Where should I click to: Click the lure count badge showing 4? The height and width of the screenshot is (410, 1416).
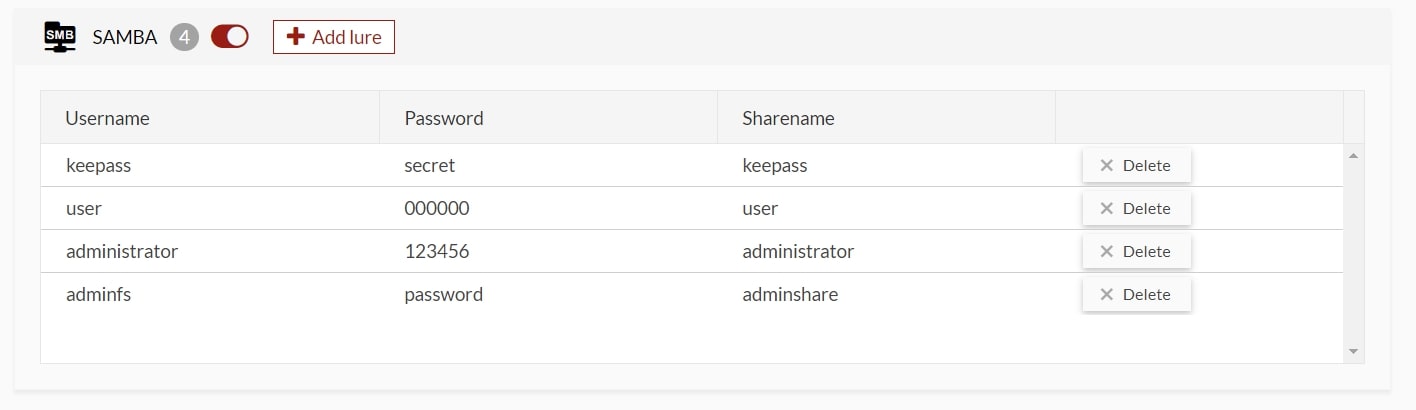coord(184,37)
